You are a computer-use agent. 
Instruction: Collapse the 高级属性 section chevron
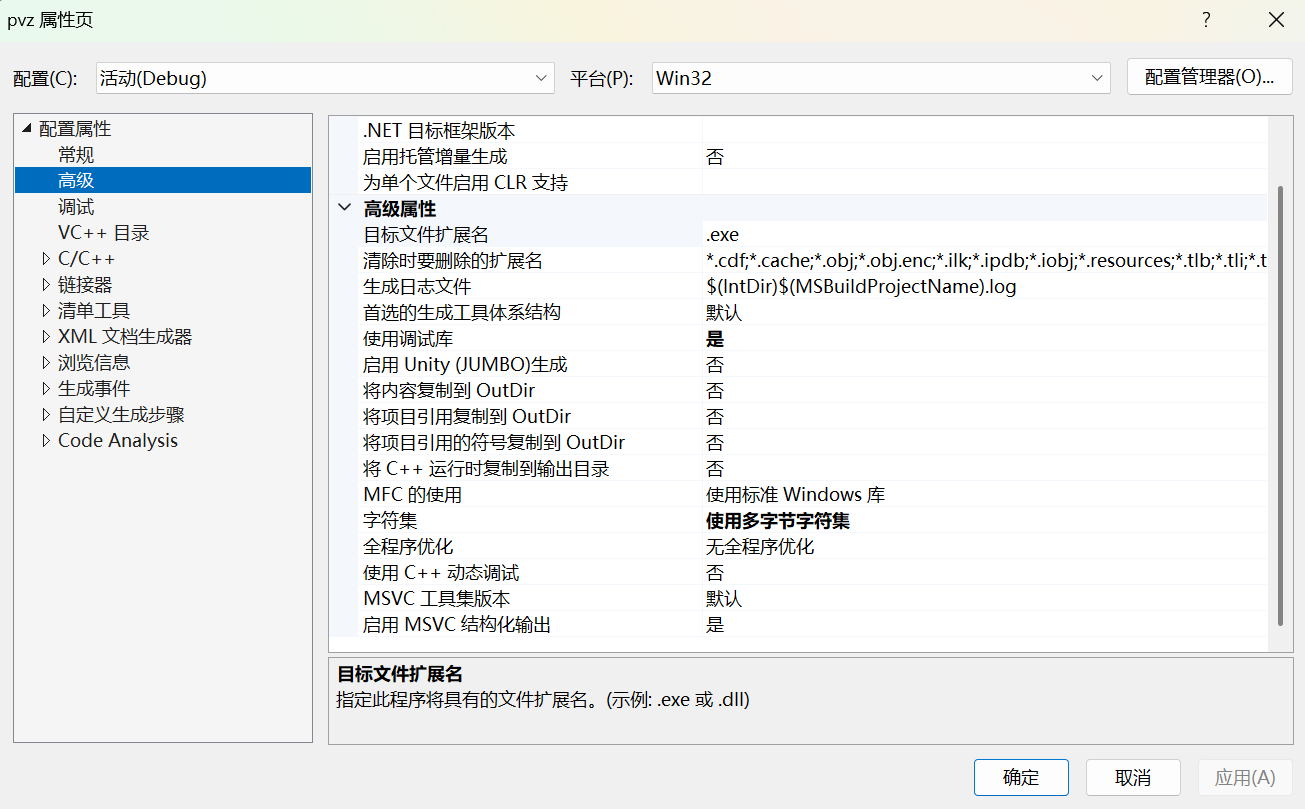click(345, 208)
